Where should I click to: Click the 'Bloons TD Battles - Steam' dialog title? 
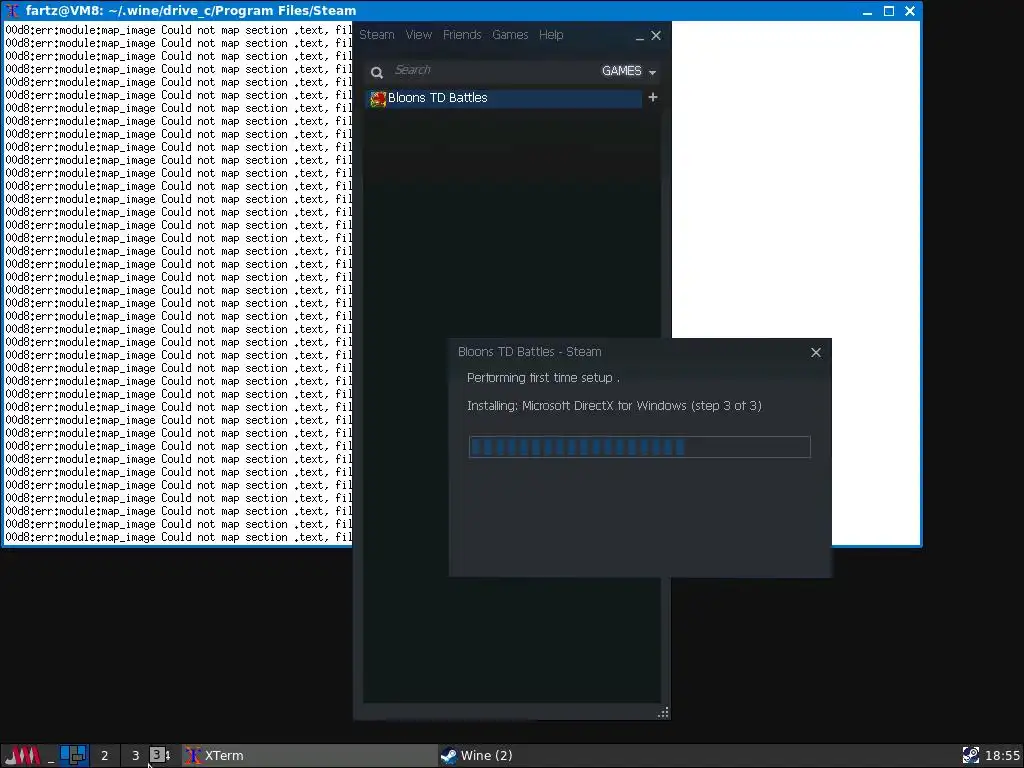pos(530,352)
